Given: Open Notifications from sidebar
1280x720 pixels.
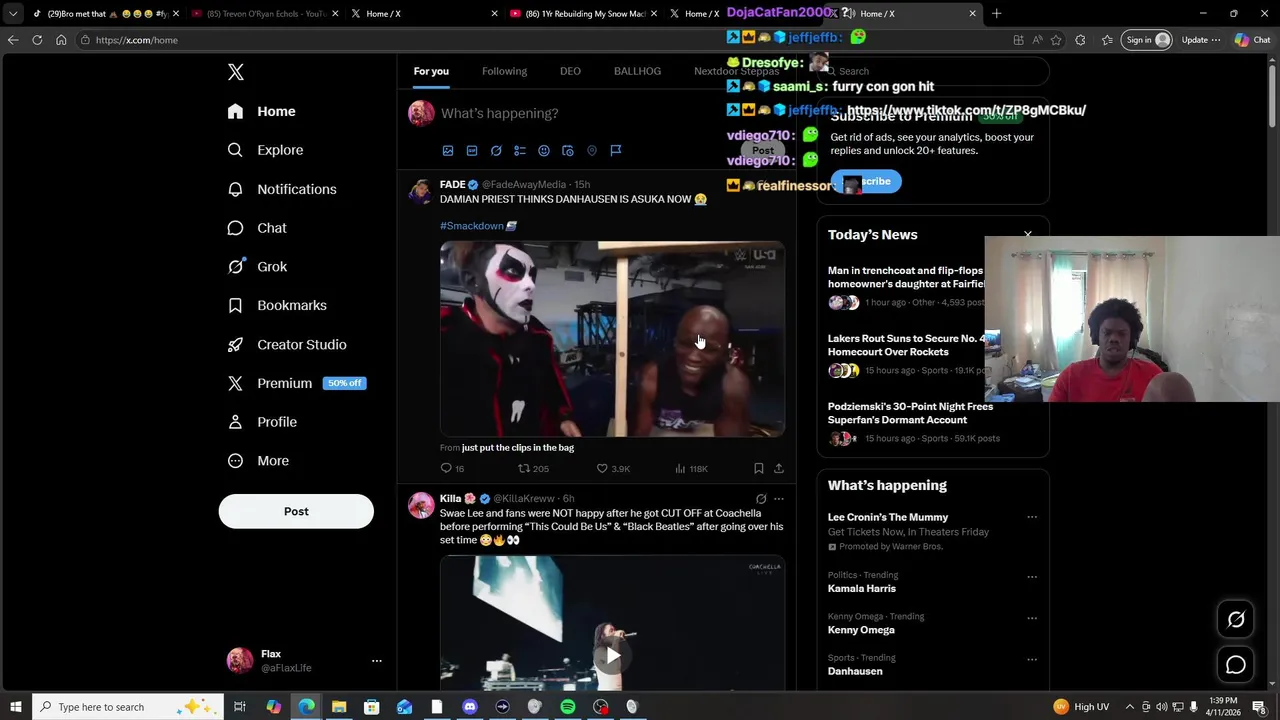Looking at the screenshot, I should pos(282,189).
